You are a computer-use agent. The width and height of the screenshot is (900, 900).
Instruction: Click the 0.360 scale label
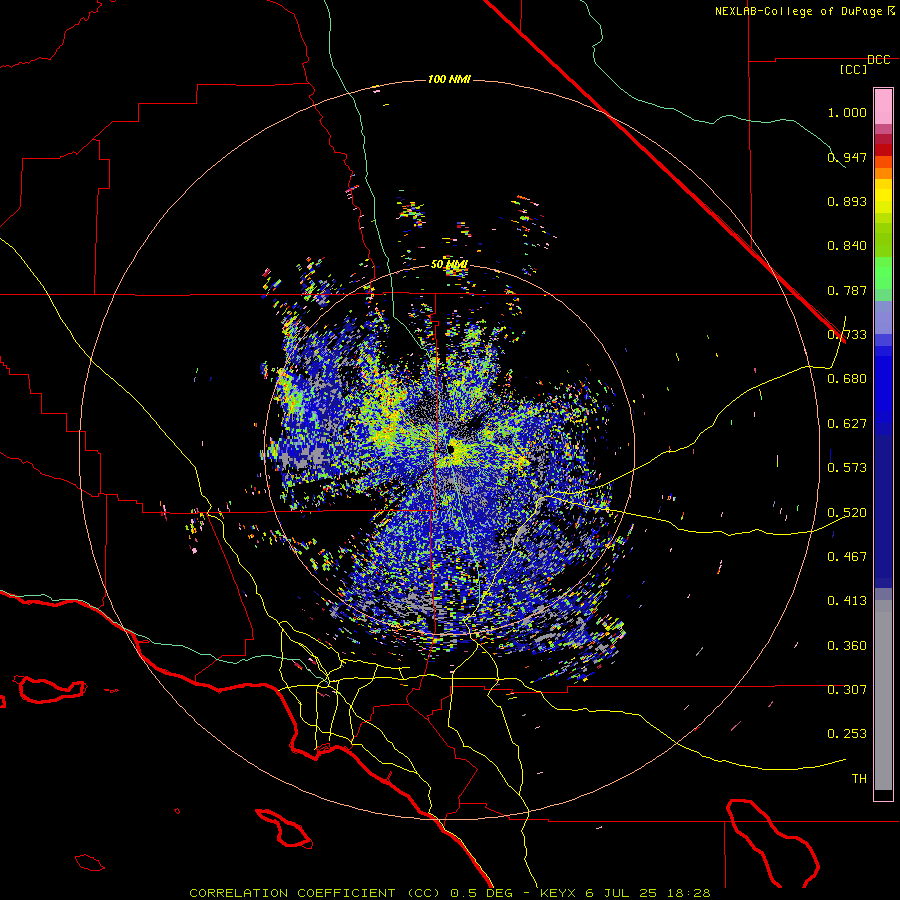(847, 646)
